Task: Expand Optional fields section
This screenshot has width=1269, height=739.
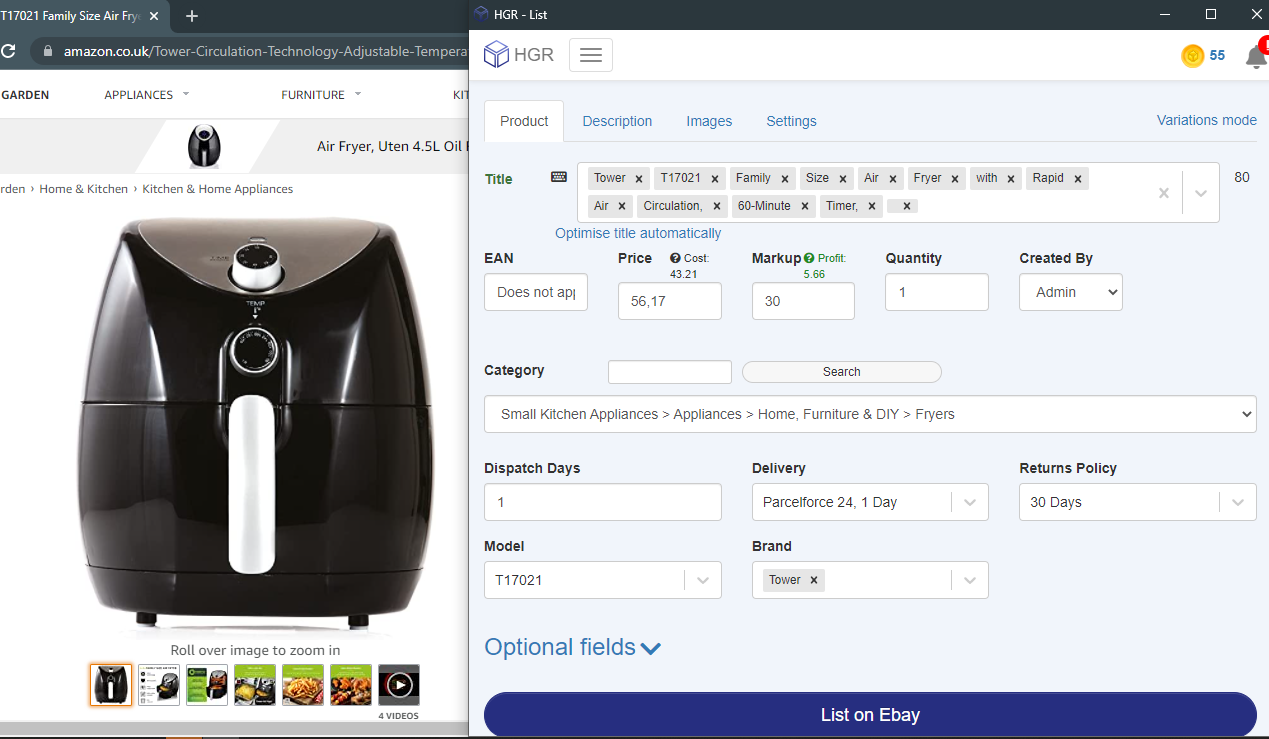Action: 573,648
